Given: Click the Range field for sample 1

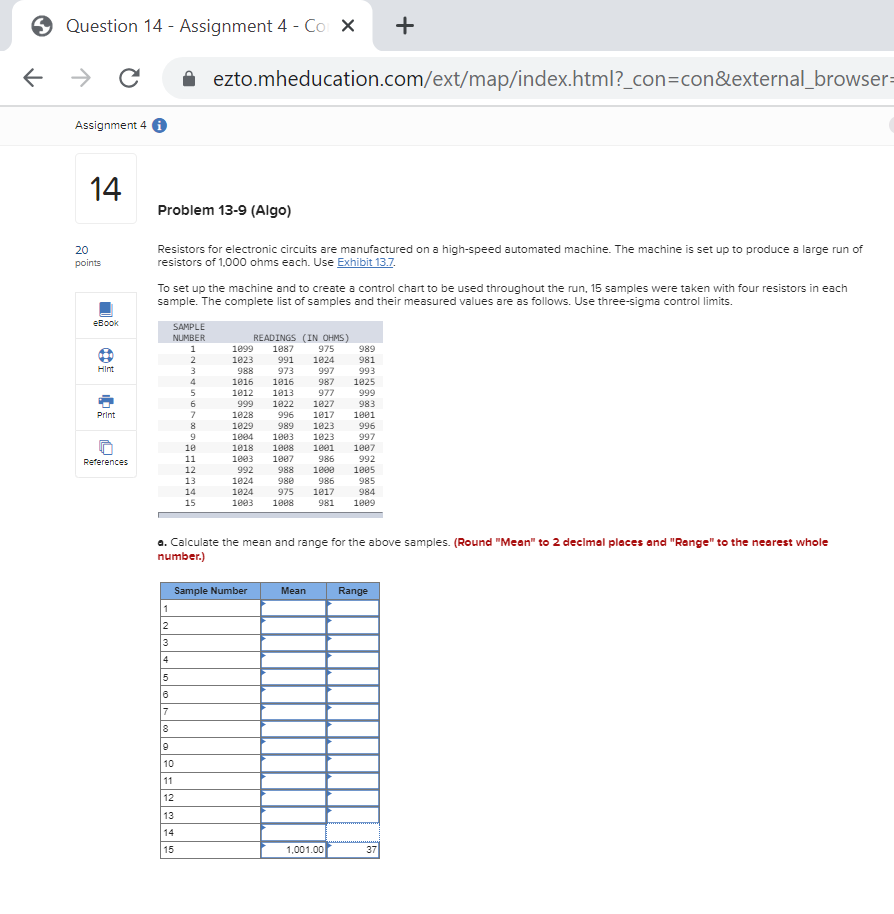Looking at the screenshot, I should [353, 609].
